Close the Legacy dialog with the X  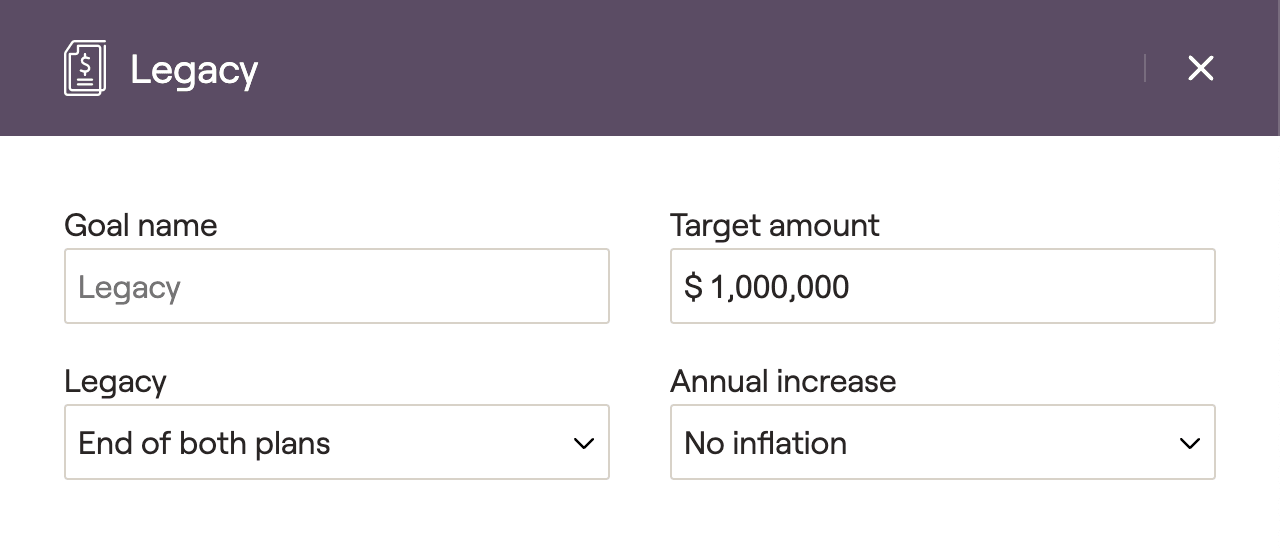tap(1200, 68)
